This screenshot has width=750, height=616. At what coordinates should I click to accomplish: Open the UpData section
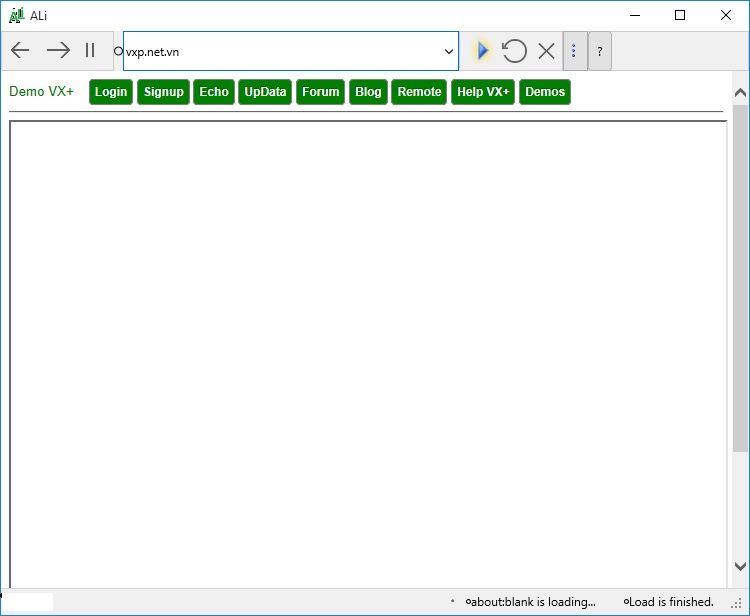tap(266, 92)
